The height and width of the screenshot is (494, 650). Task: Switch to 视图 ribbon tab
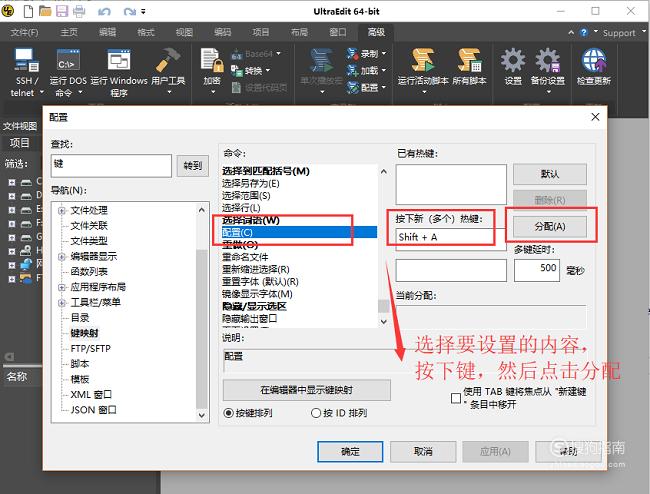184,32
